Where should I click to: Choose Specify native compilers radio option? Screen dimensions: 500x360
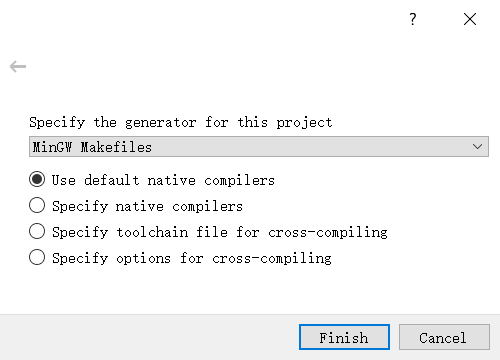coord(37,205)
